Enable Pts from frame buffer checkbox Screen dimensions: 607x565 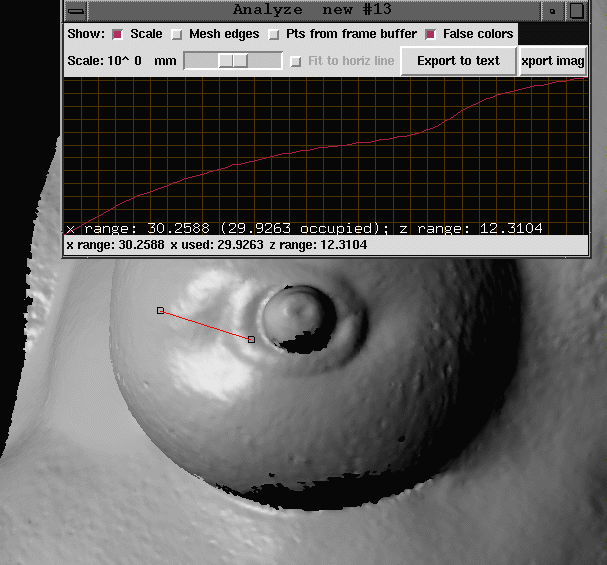(x=274, y=34)
